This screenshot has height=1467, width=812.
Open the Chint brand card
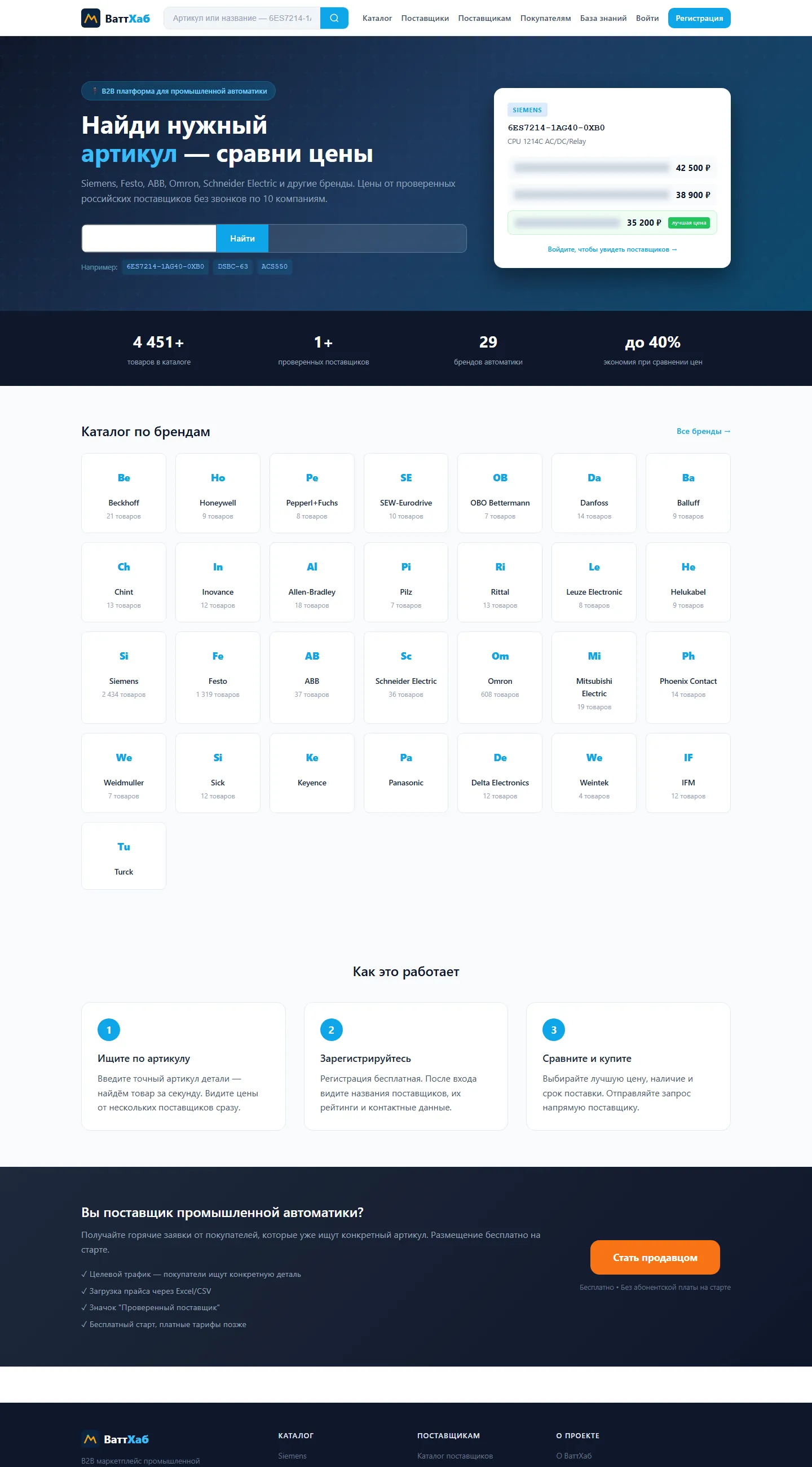tap(123, 582)
